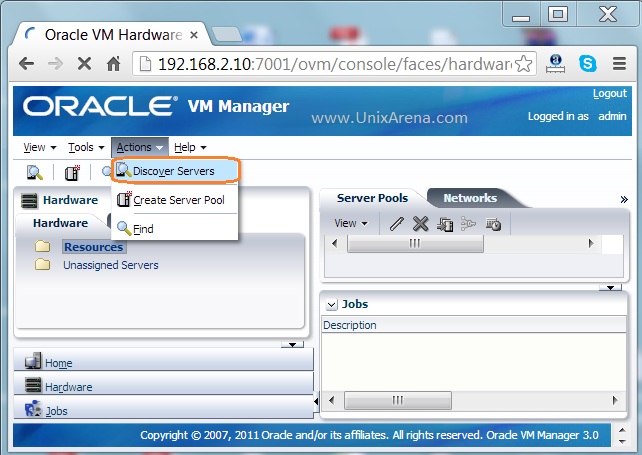Click the splitter arrow below Server Pools panel
The height and width of the screenshot is (455, 642).
(610, 287)
